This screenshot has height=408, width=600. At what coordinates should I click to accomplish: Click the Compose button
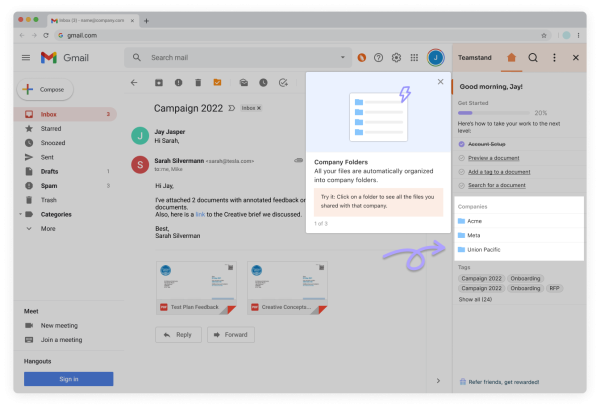45,90
